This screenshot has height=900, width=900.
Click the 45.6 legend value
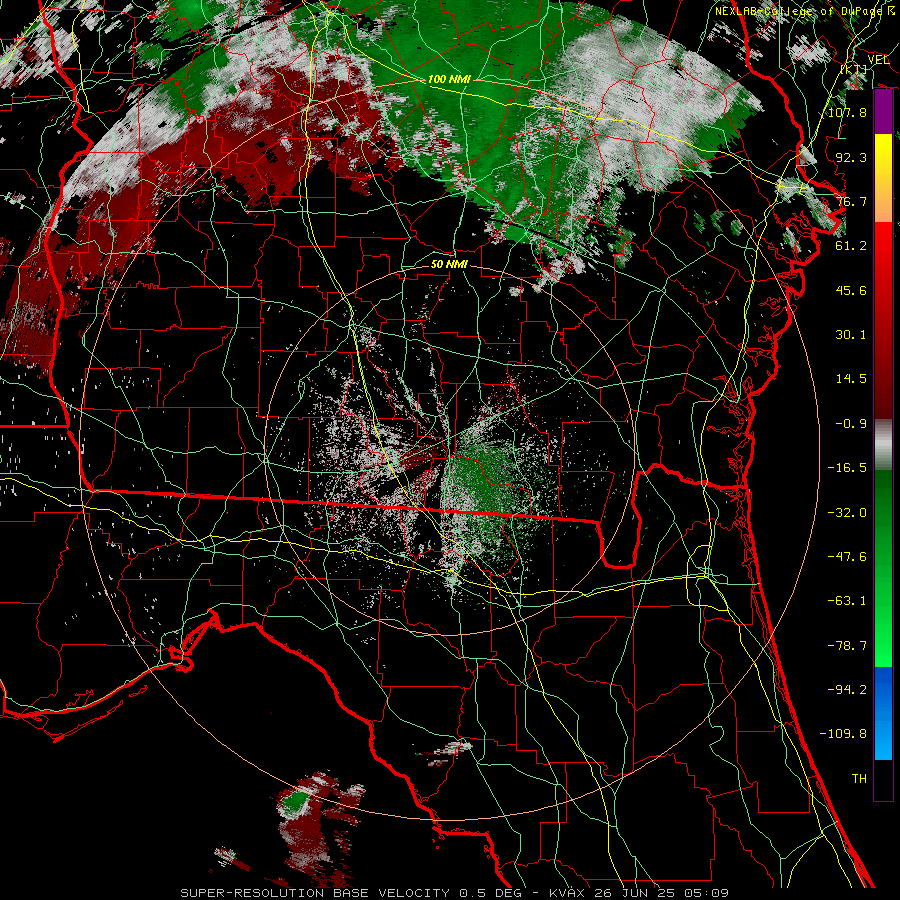tap(851, 290)
